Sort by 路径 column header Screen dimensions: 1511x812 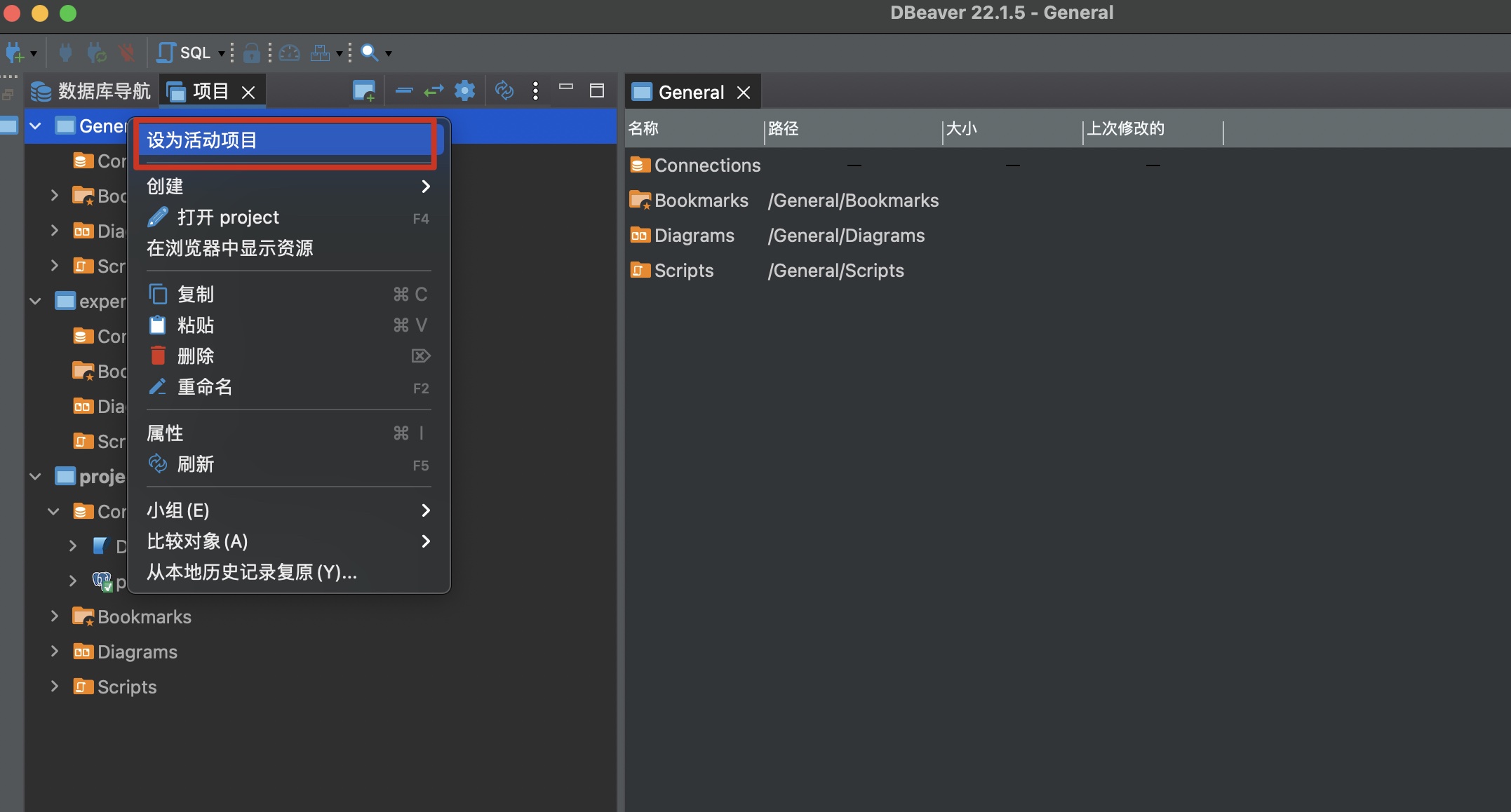coord(853,129)
